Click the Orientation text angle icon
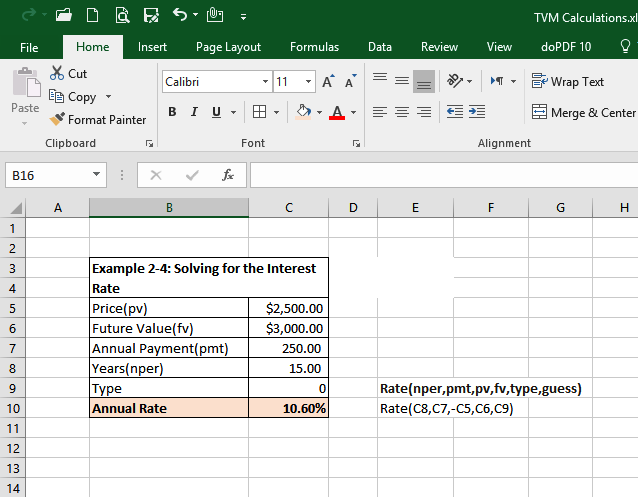Image resolution: width=638 pixels, height=497 pixels. point(455,81)
